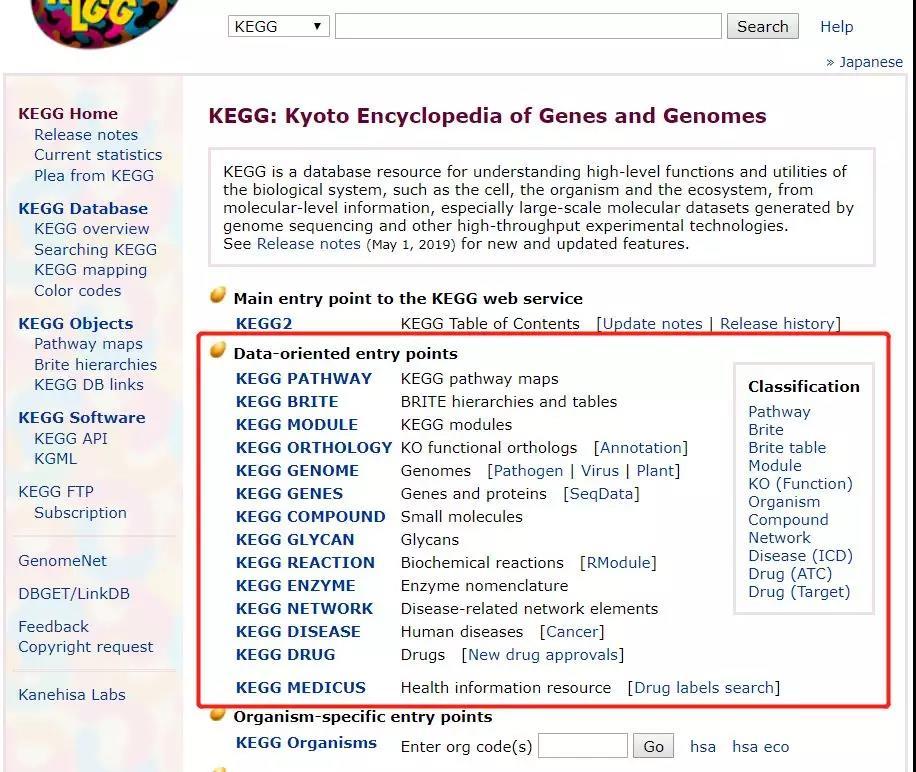Screen dimensions: 916x772
Task: Open the Pathogen genomes link
Action: pos(529,471)
